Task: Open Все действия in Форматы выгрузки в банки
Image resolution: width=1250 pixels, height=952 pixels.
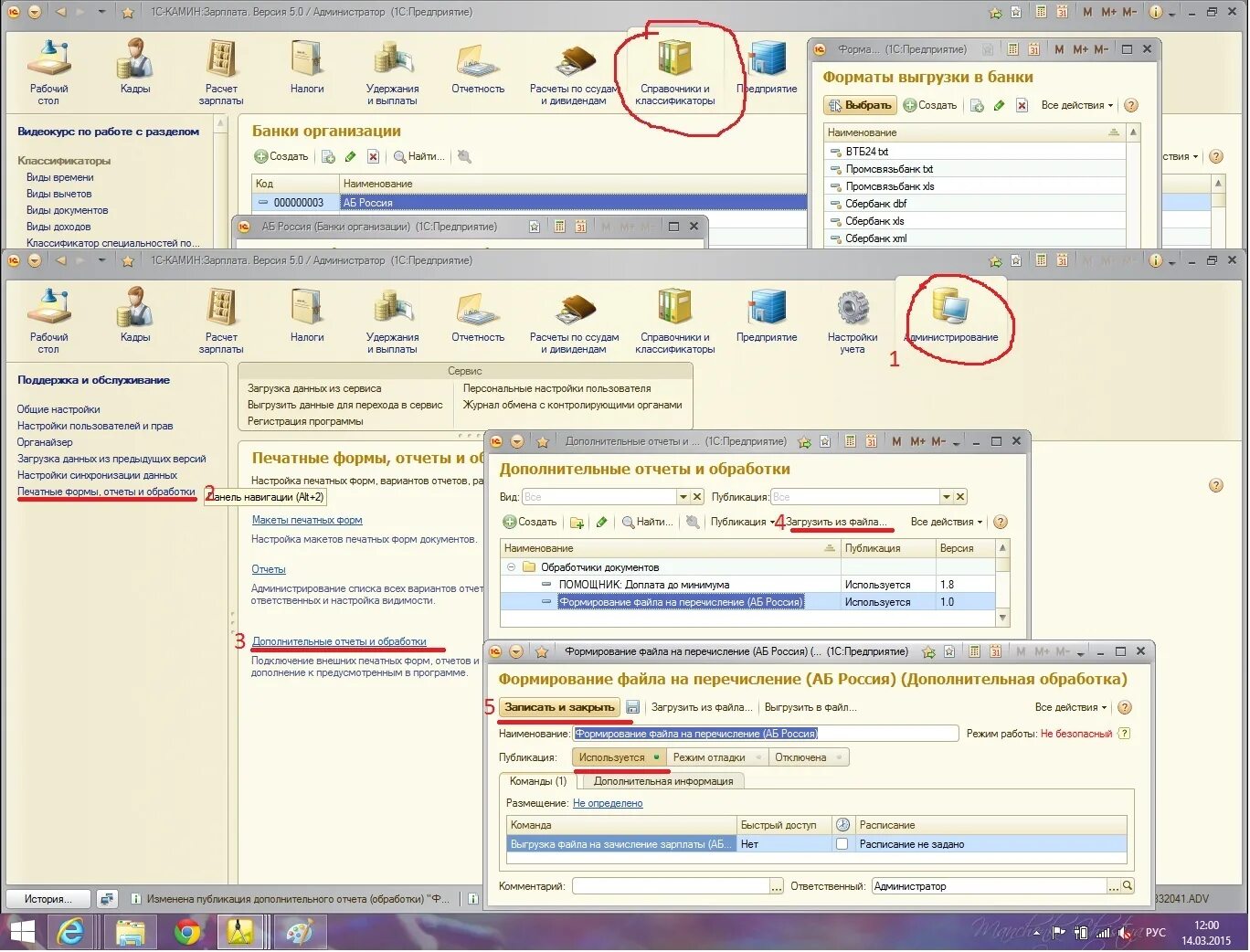Action: click(1077, 105)
